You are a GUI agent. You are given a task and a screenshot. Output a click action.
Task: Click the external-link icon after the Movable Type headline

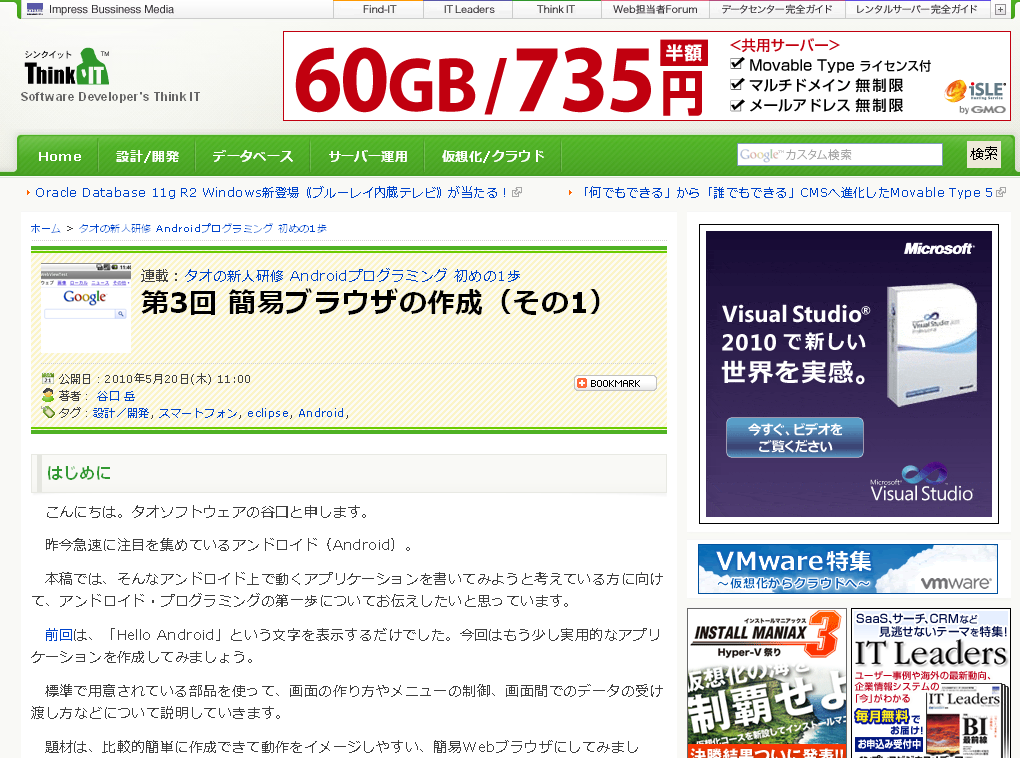click(x=1001, y=193)
